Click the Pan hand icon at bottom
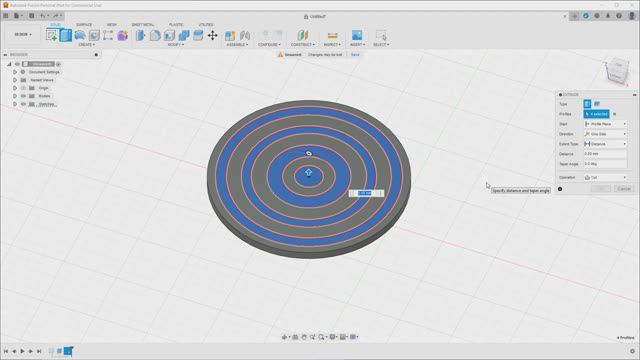640x360 pixels. [304, 337]
